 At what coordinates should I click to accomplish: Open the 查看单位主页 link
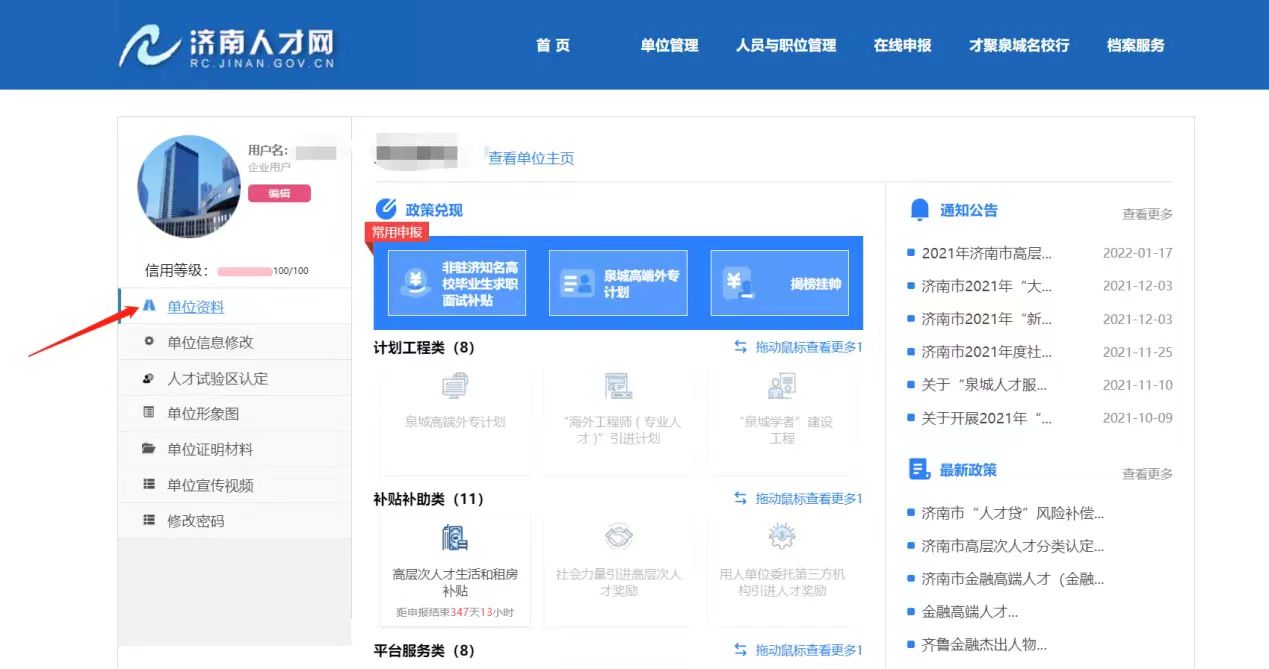point(531,158)
